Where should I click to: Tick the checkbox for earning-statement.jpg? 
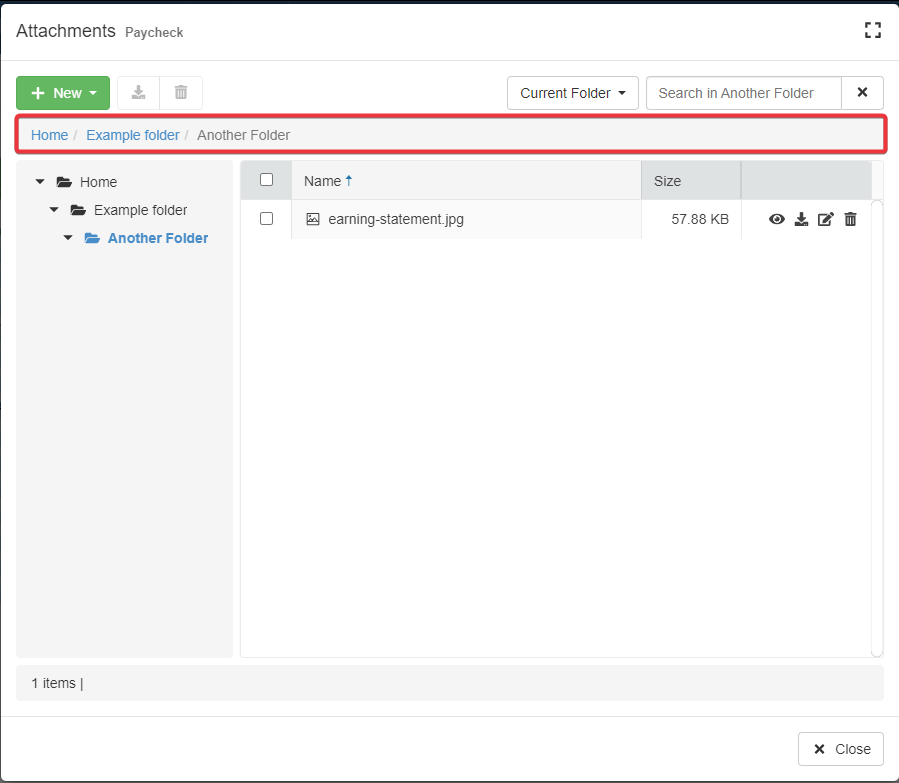tap(266, 219)
